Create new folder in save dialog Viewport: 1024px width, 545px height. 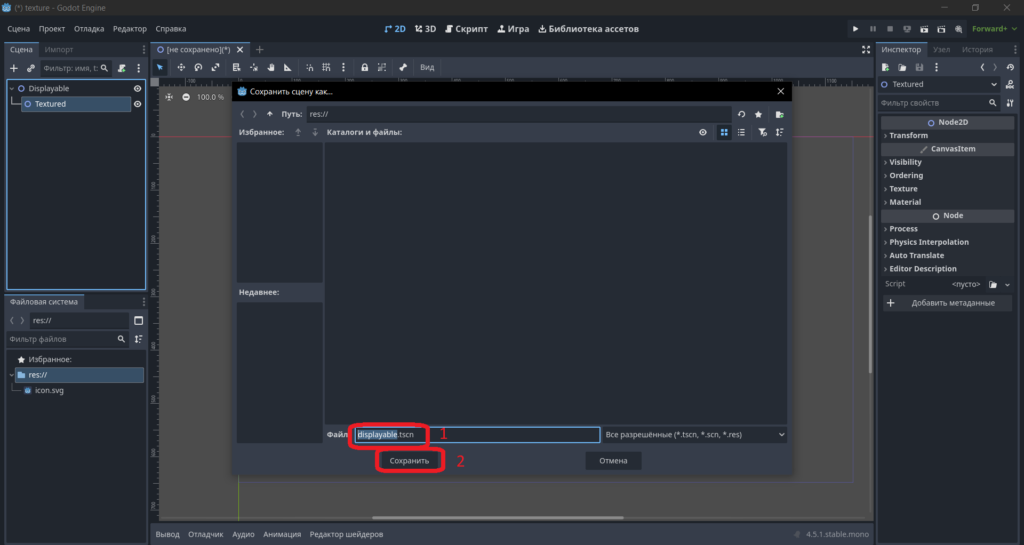(x=779, y=114)
